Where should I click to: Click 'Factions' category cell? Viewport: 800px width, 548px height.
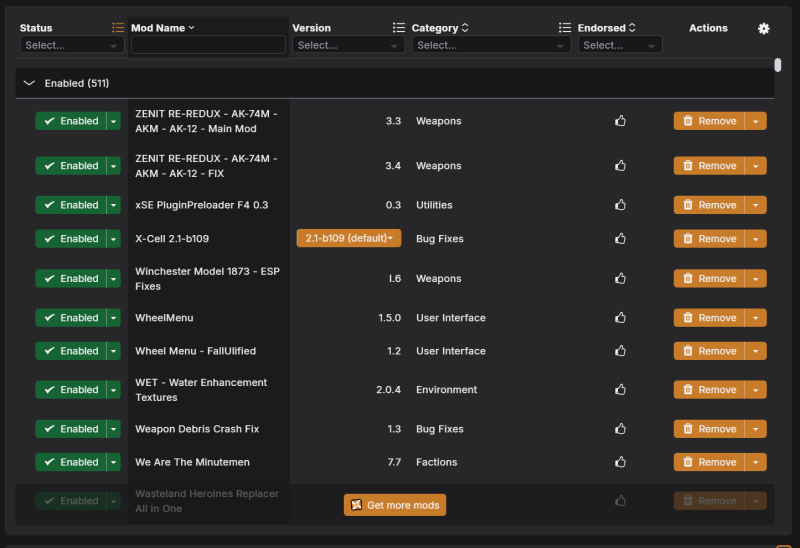click(436, 462)
